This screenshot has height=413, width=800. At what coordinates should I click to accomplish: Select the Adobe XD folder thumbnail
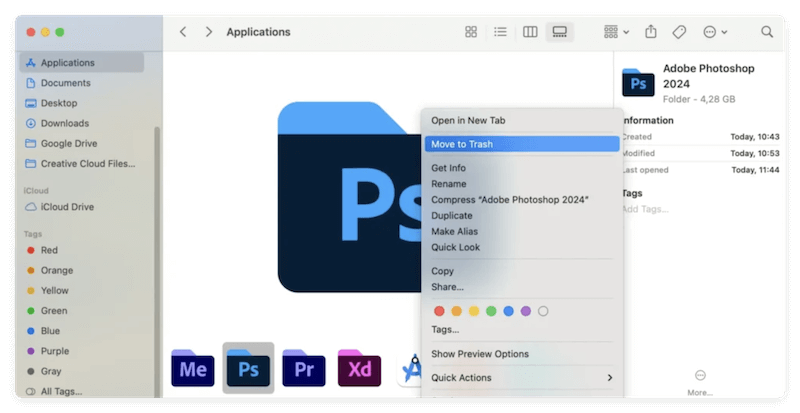[x=359, y=368]
